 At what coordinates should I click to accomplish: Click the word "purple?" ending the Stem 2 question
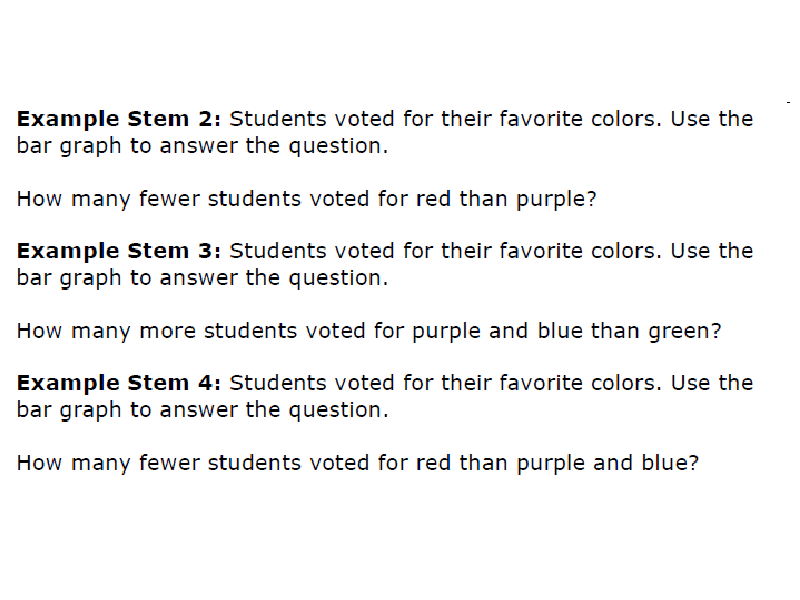(556, 200)
